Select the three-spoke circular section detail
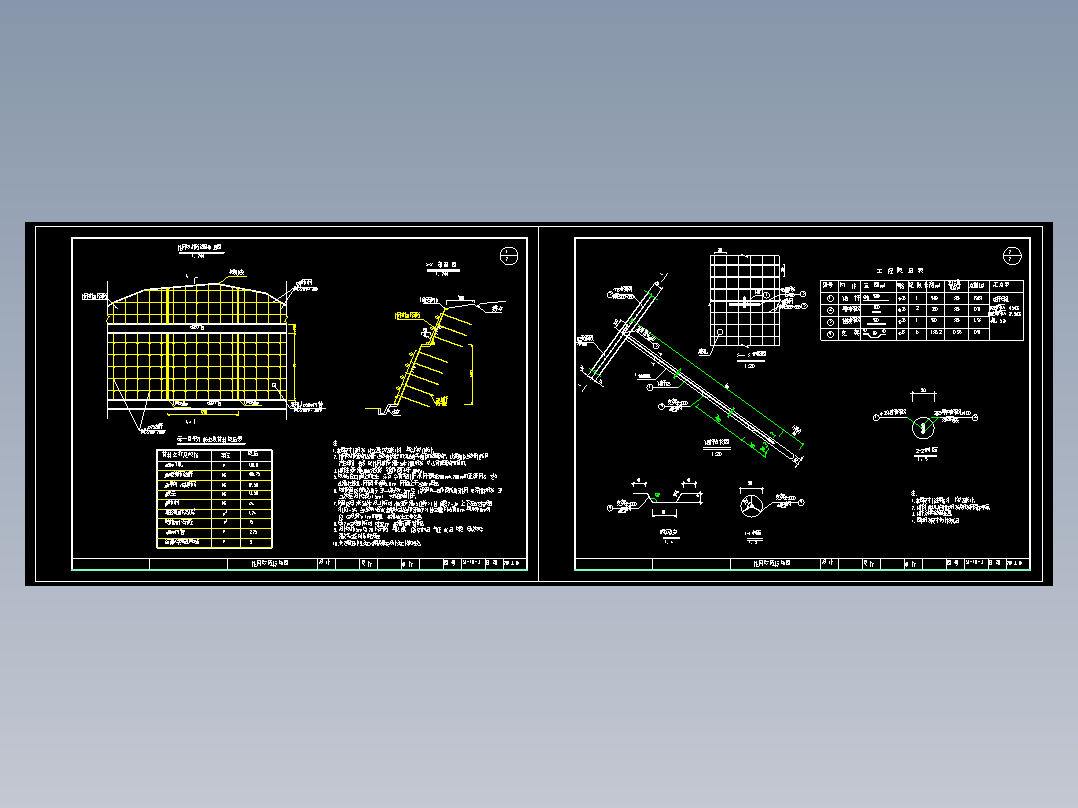Image resolution: width=1078 pixels, height=808 pixels. click(751, 505)
